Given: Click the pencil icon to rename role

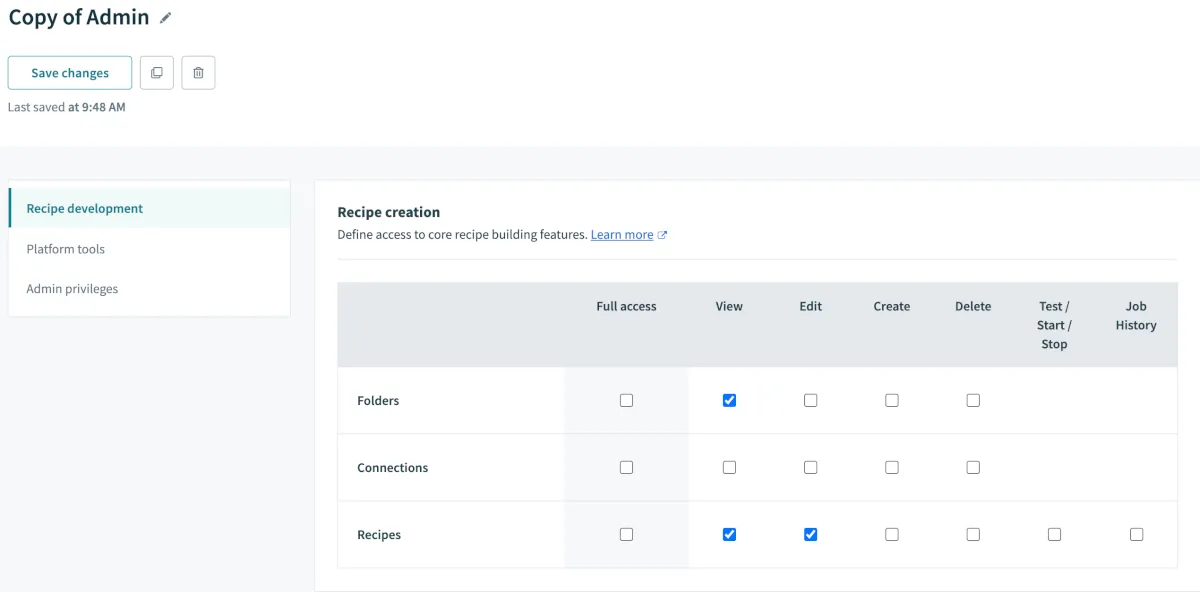Looking at the screenshot, I should click(x=166, y=18).
